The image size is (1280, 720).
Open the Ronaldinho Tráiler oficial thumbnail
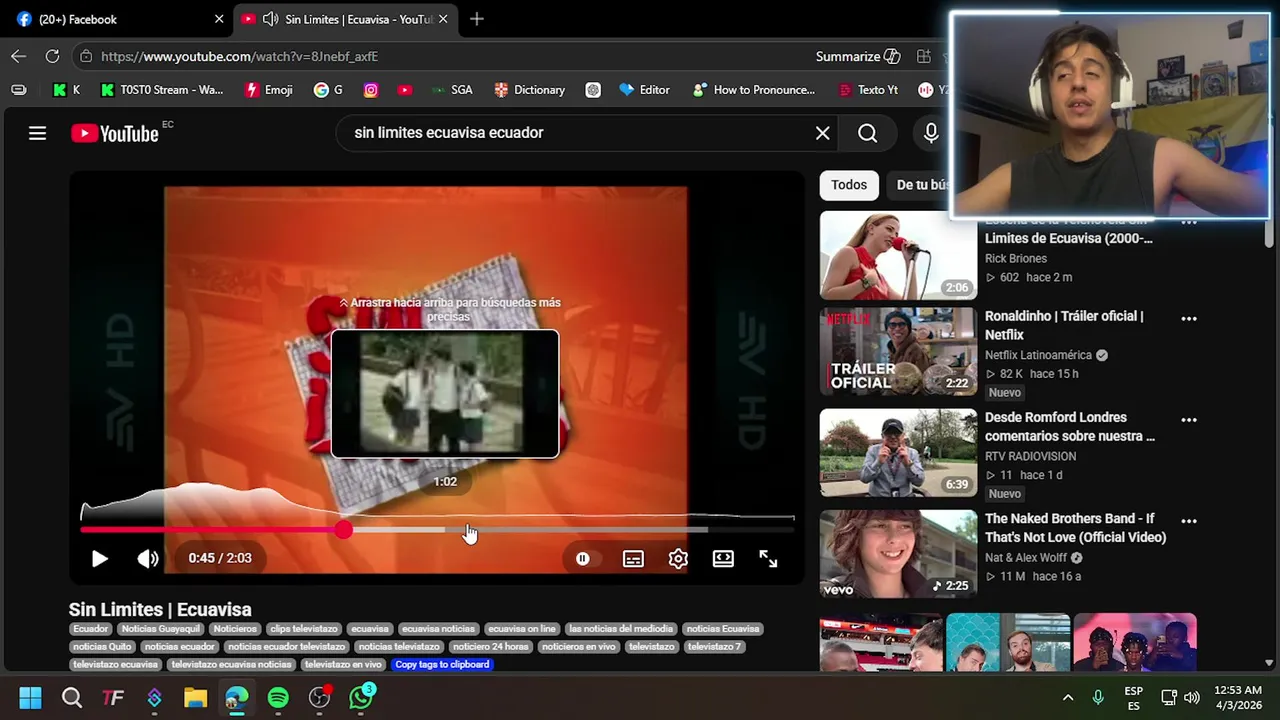(898, 351)
